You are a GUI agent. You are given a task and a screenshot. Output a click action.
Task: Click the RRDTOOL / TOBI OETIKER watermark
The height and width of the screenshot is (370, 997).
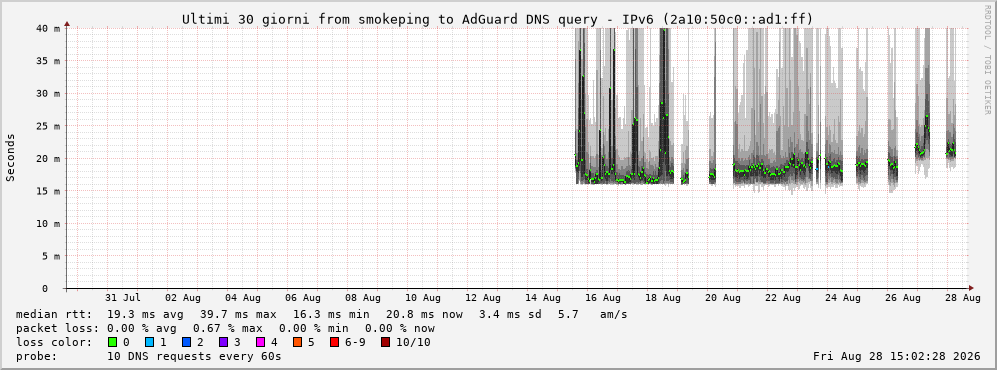point(987,60)
